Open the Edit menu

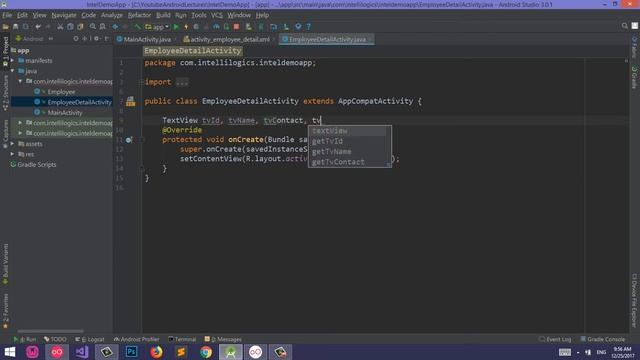point(22,15)
